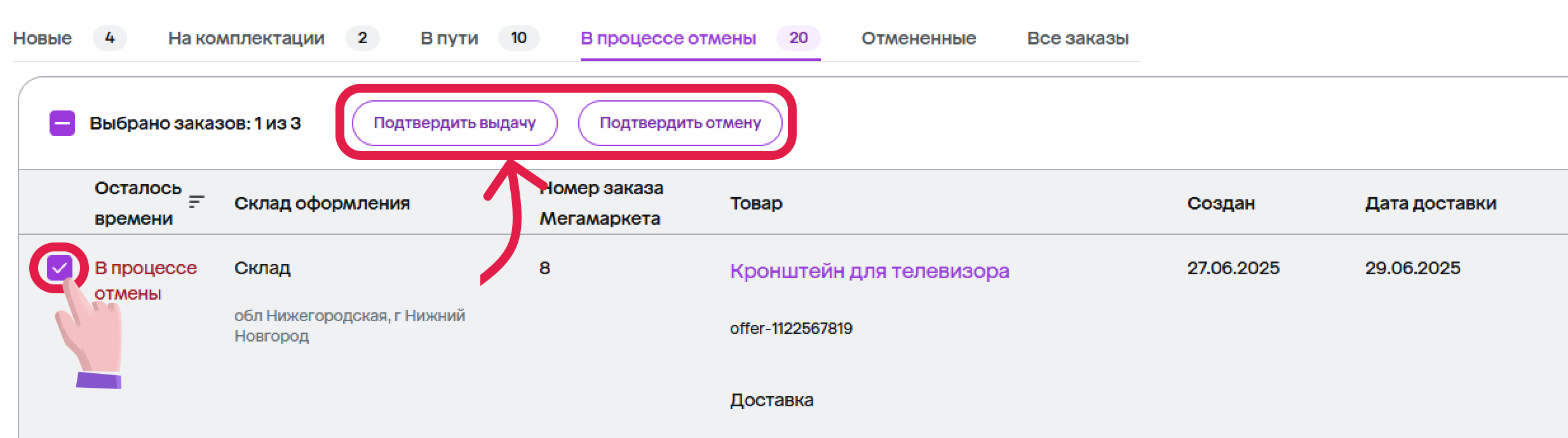Image resolution: width=1568 pixels, height=438 pixels.
Task: Click the sort icon beside Осталось времени
Action: click(196, 202)
